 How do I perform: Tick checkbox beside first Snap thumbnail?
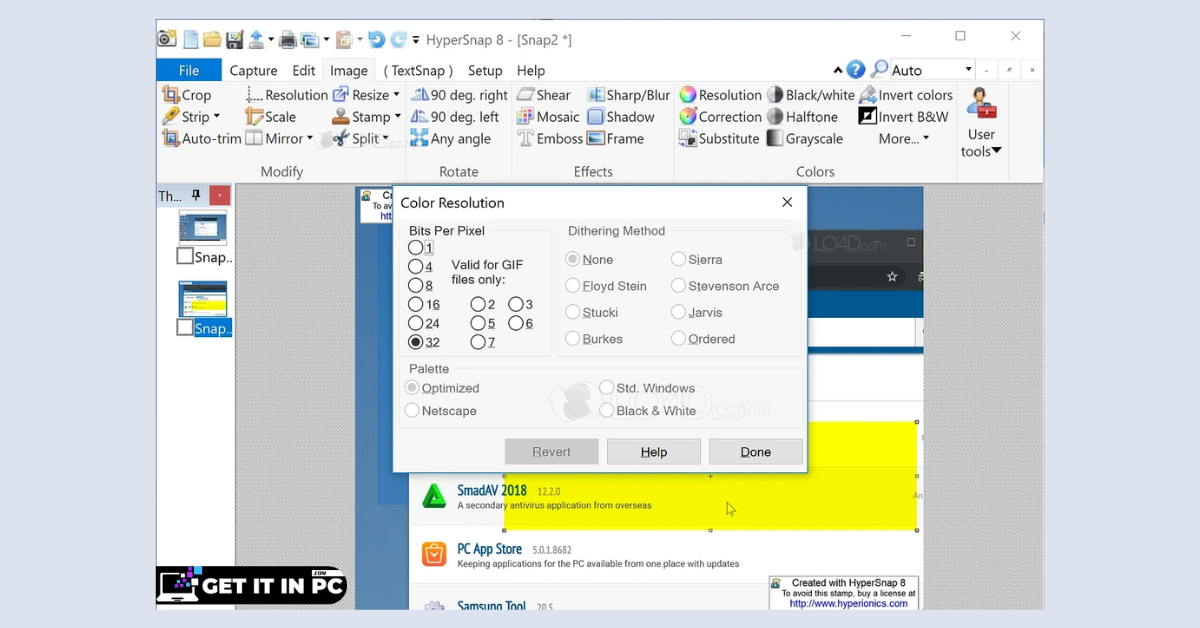185,257
